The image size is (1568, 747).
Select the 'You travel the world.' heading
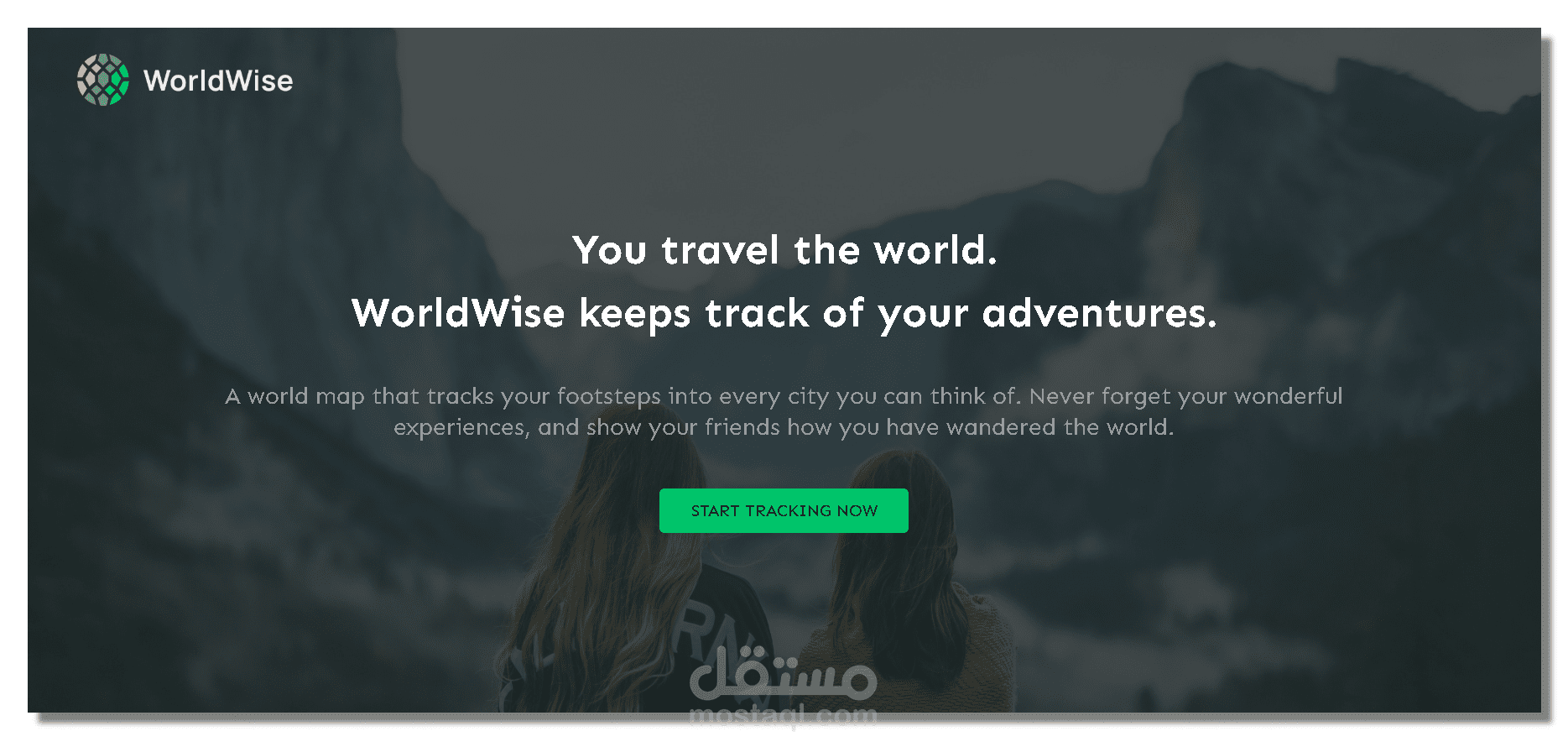[784, 250]
